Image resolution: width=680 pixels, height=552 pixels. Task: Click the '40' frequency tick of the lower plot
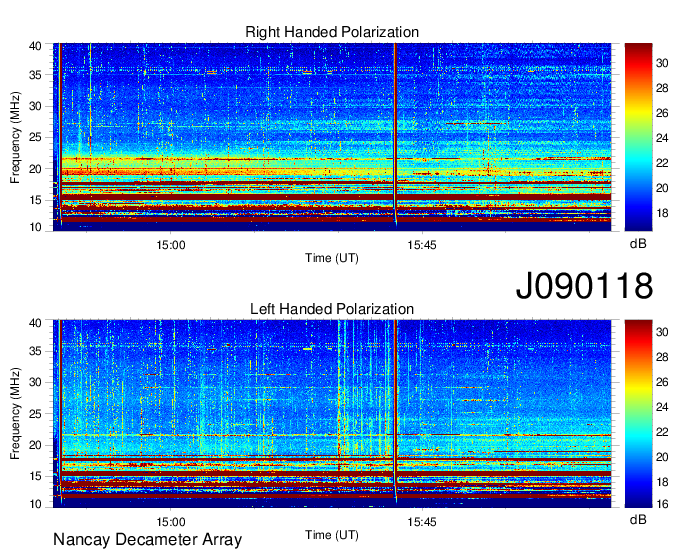35,323
